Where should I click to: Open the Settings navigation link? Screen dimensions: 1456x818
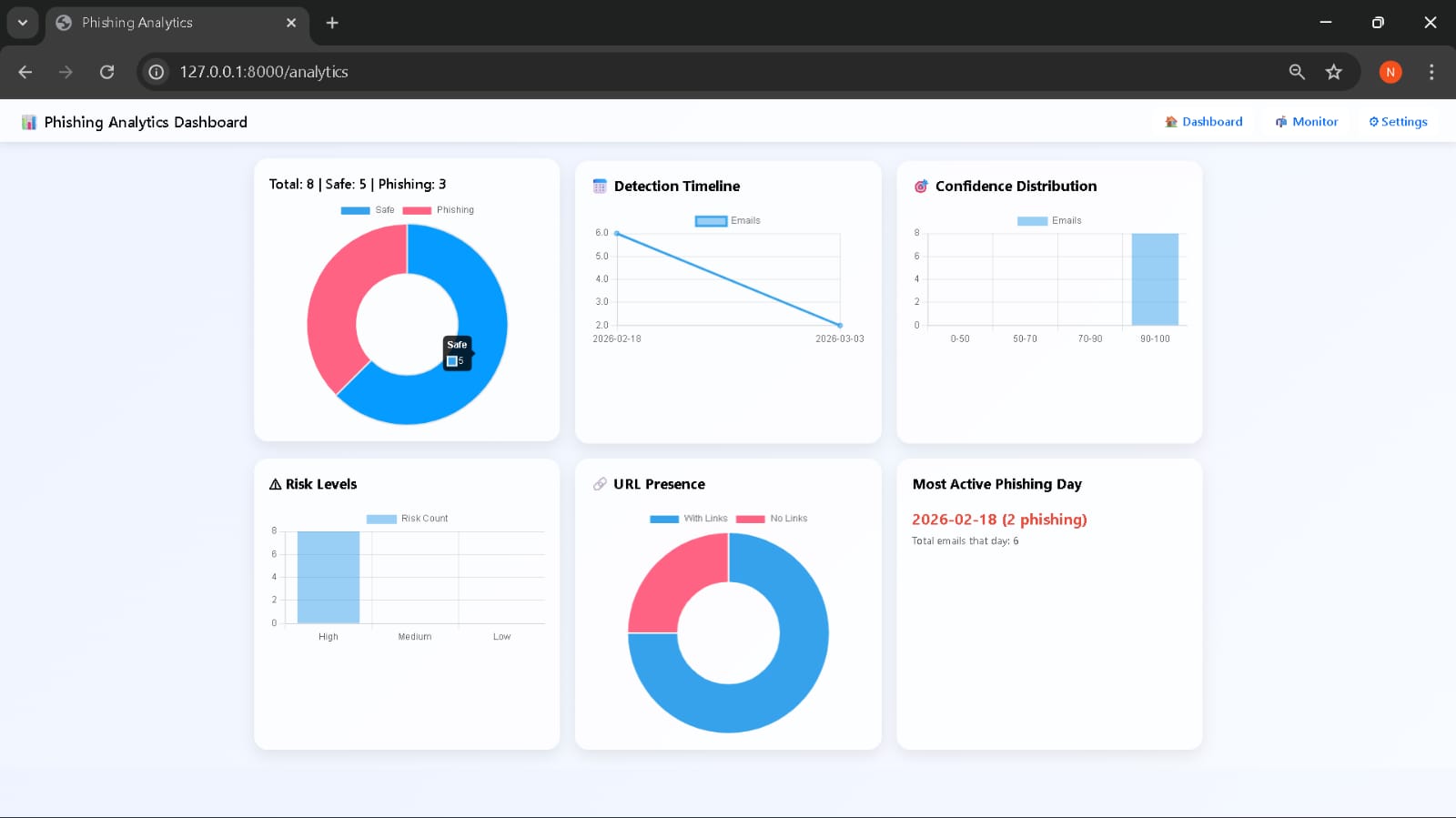point(1398,122)
